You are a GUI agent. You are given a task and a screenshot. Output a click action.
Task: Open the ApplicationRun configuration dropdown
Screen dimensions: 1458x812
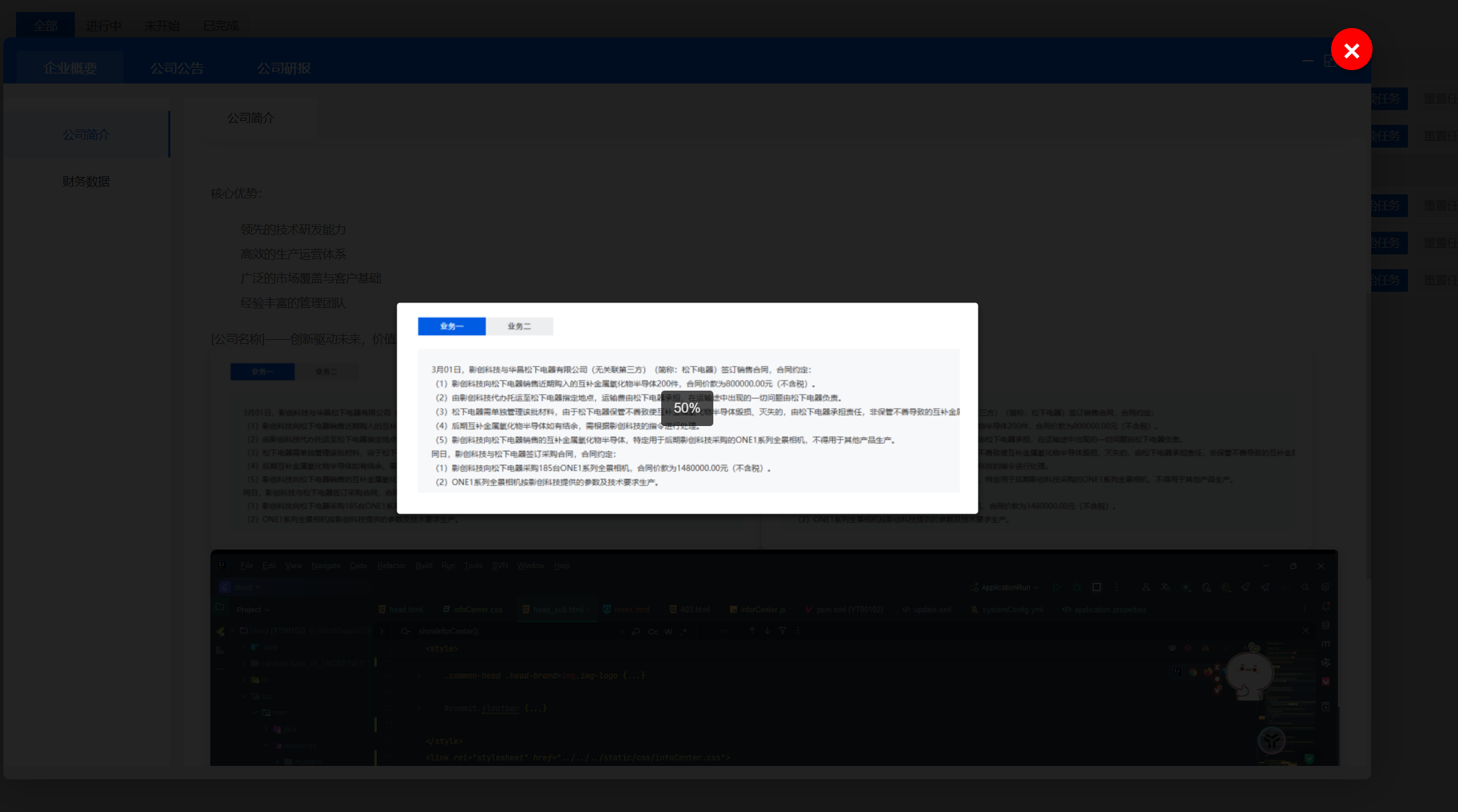click(x=1006, y=588)
